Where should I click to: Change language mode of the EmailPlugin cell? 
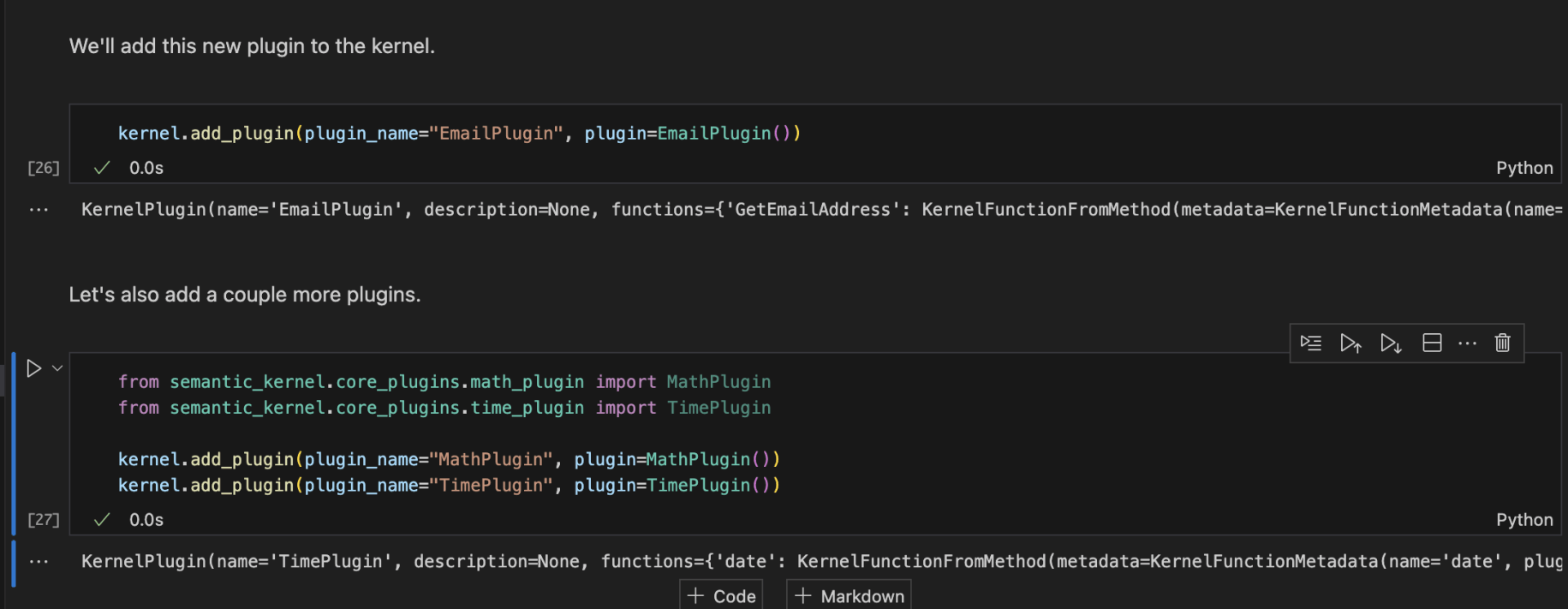(1523, 168)
